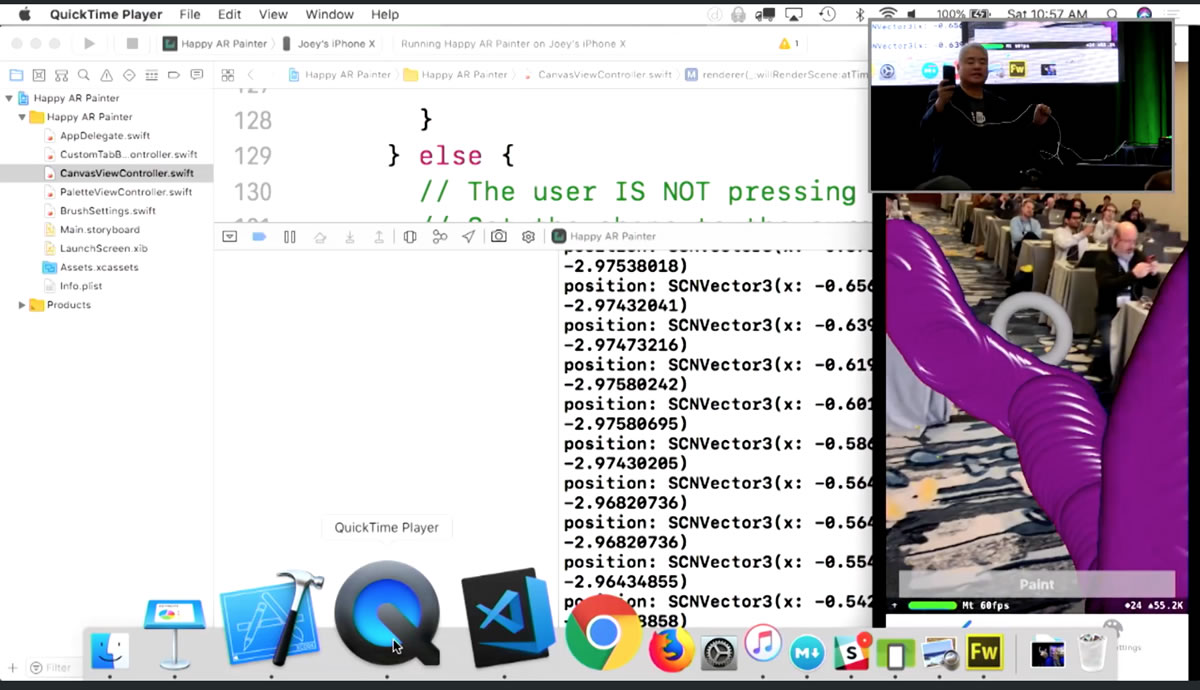This screenshot has width=1200, height=690.
Task: Open the Report navigator speech-bubble icon
Action: tap(197, 75)
